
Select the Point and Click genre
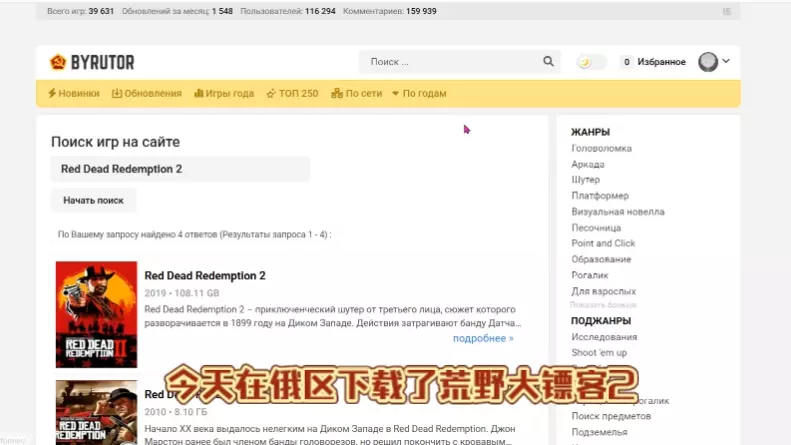(603, 243)
